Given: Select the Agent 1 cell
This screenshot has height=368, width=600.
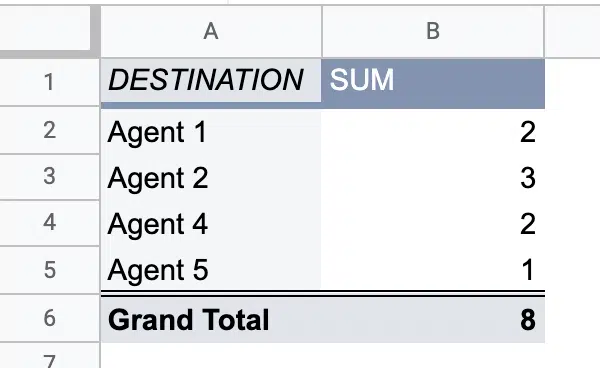Looking at the screenshot, I should pyautogui.click(x=211, y=132).
